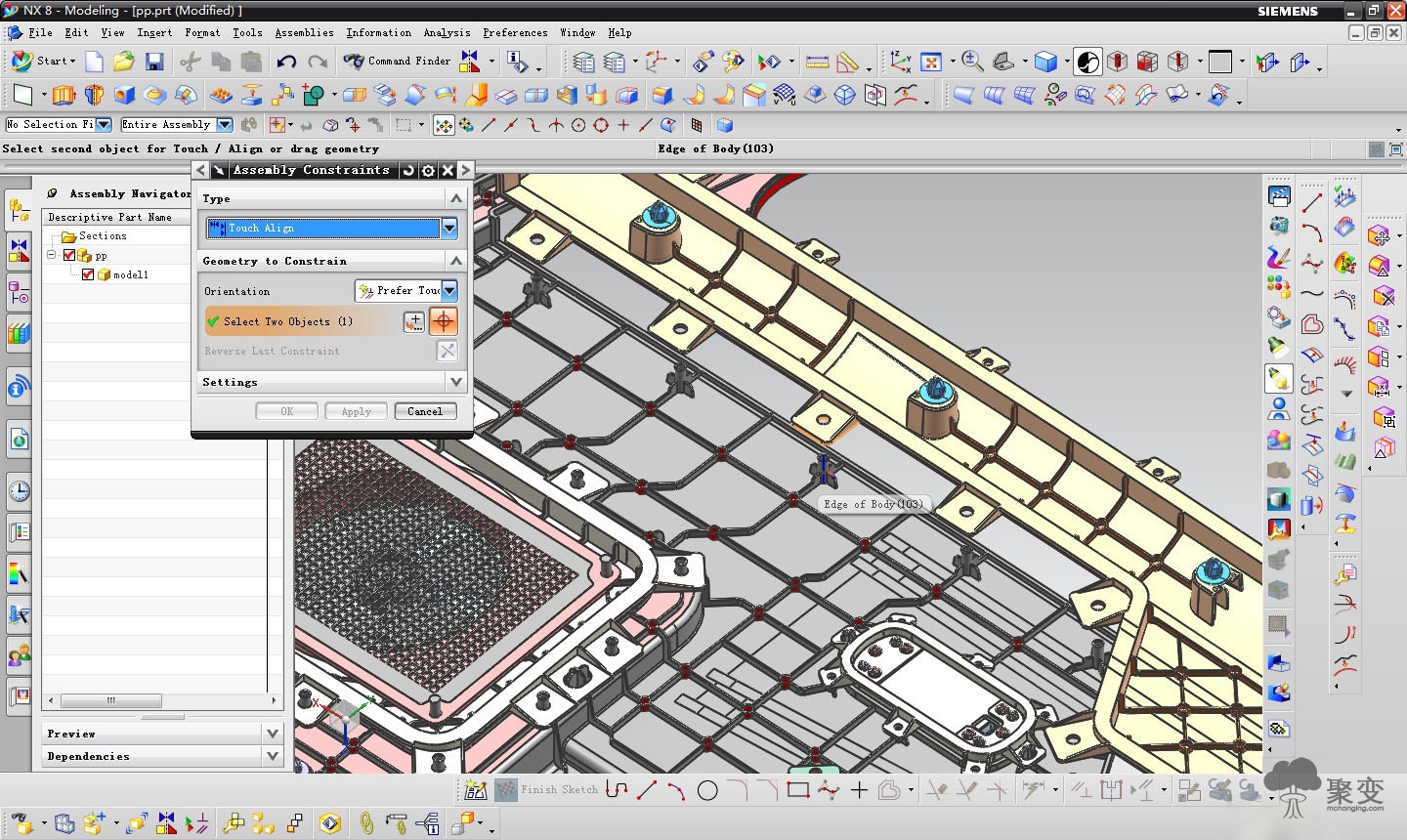Screen dimensions: 1407x840
Task: Toggle the Quadrant Point snap option
Action: [601, 125]
